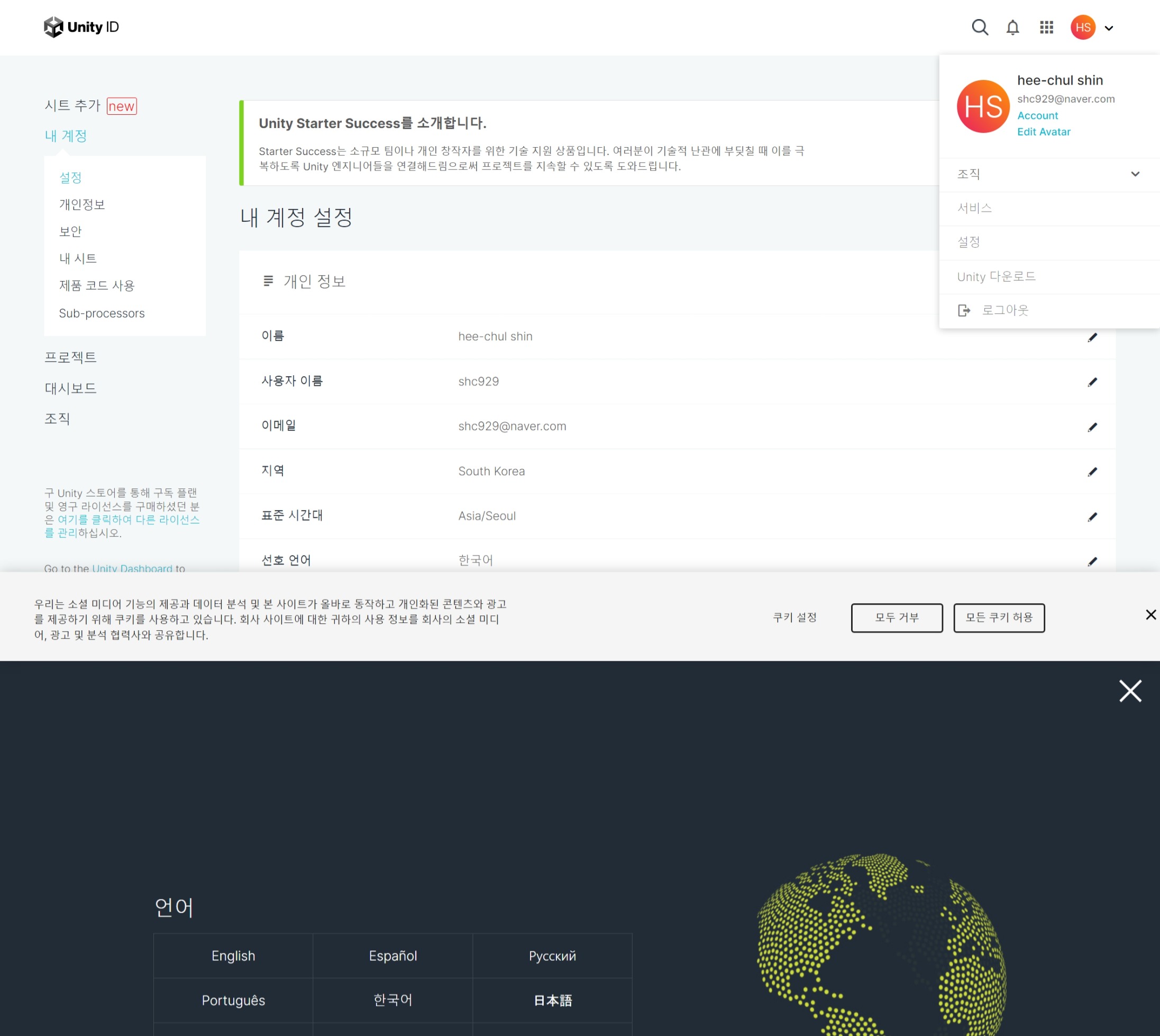This screenshot has height=1036, width=1160.
Task: Click the 개인 정보 list icon
Action: (268, 280)
